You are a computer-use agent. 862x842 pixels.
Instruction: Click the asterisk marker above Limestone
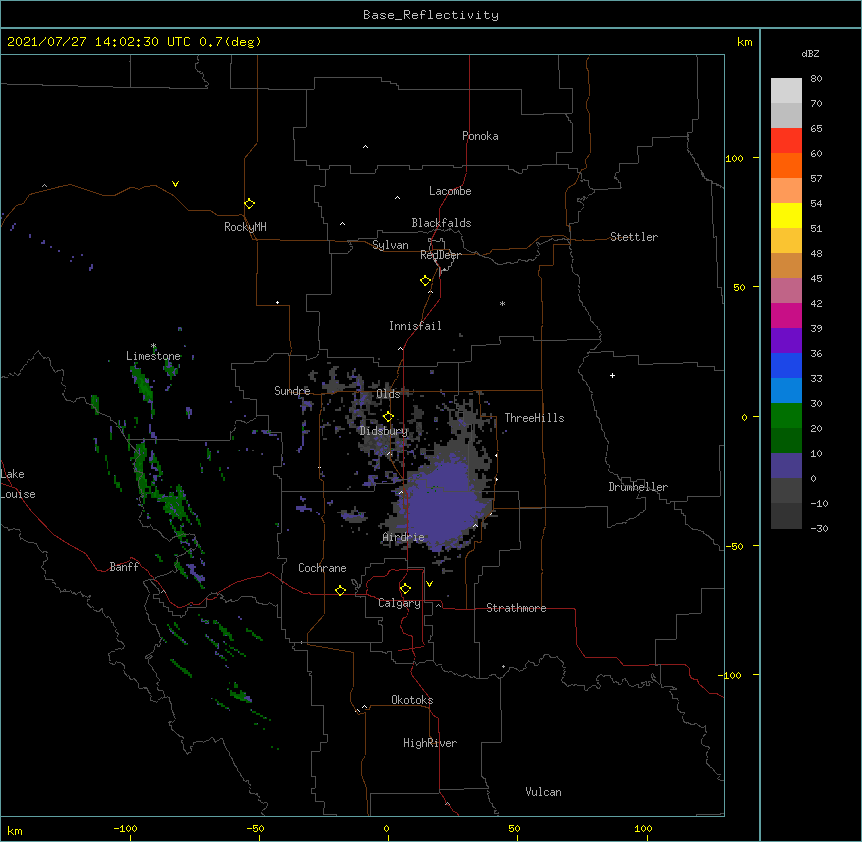[153, 346]
